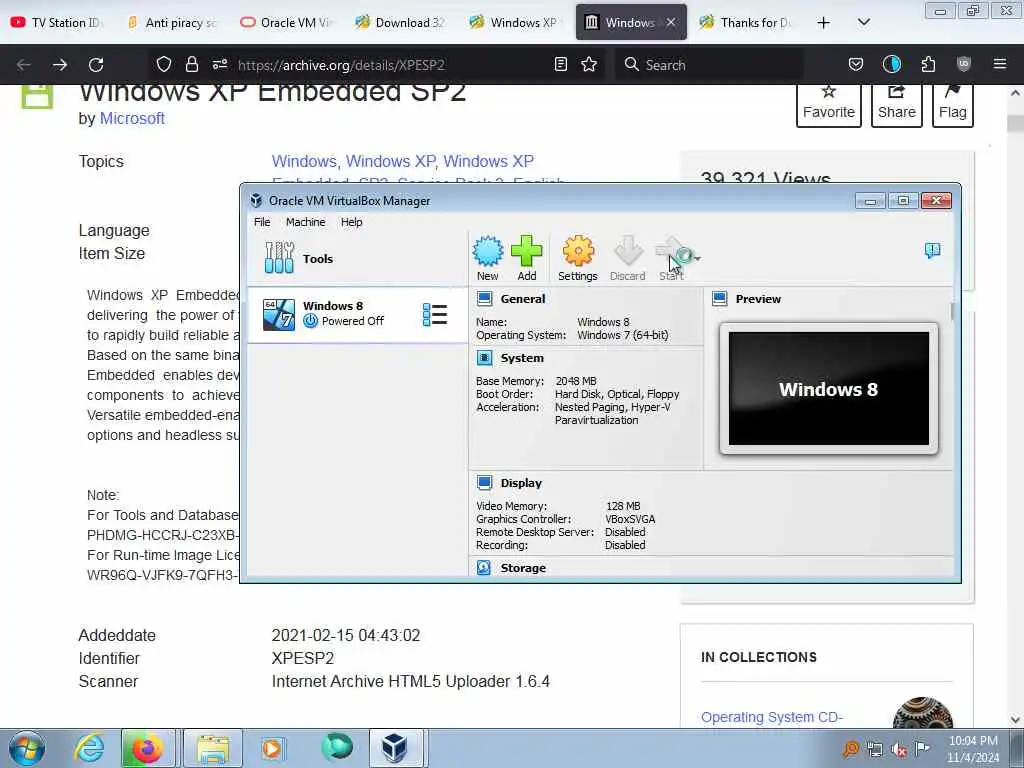This screenshot has width=1024, height=768.
Task: Switch to the Oracle VM browser tab
Action: click(x=287, y=23)
